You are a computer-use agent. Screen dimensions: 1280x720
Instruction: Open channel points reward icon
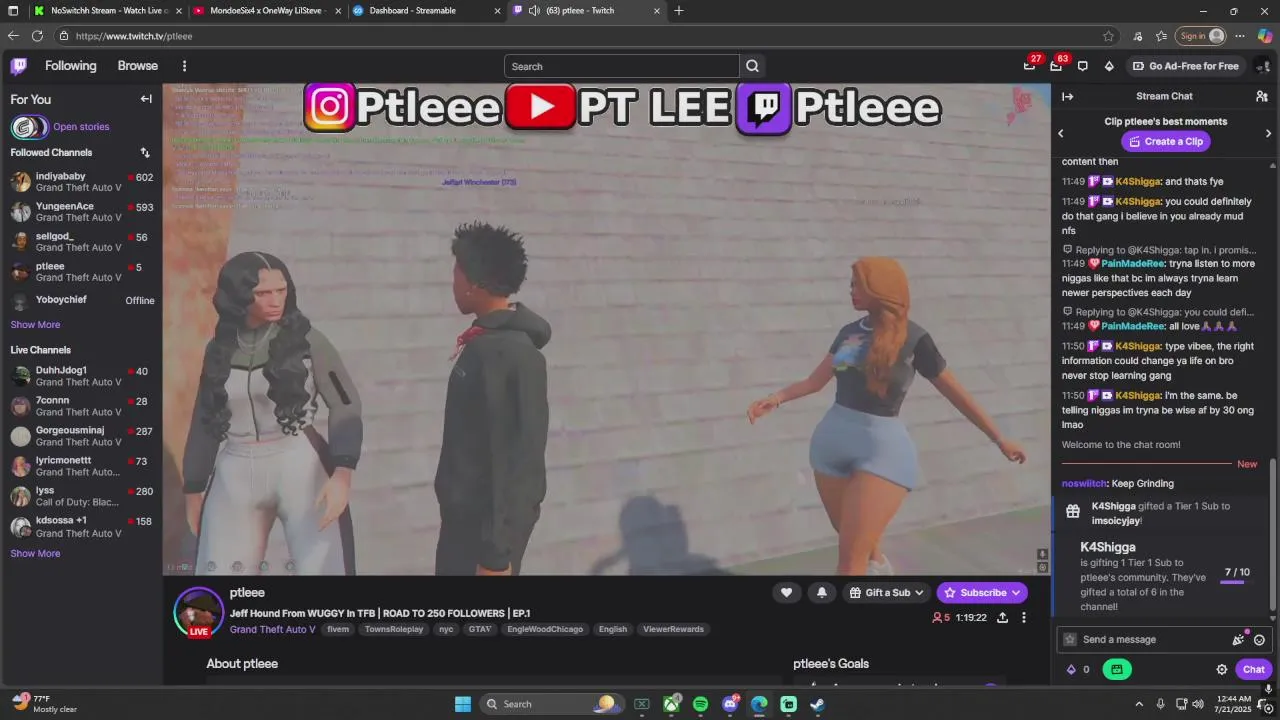1117,670
